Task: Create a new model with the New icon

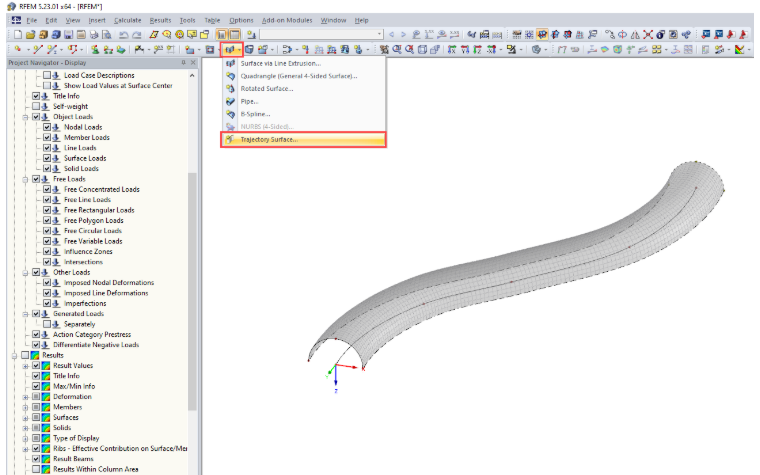Action: pyautogui.click(x=18, y=35)
